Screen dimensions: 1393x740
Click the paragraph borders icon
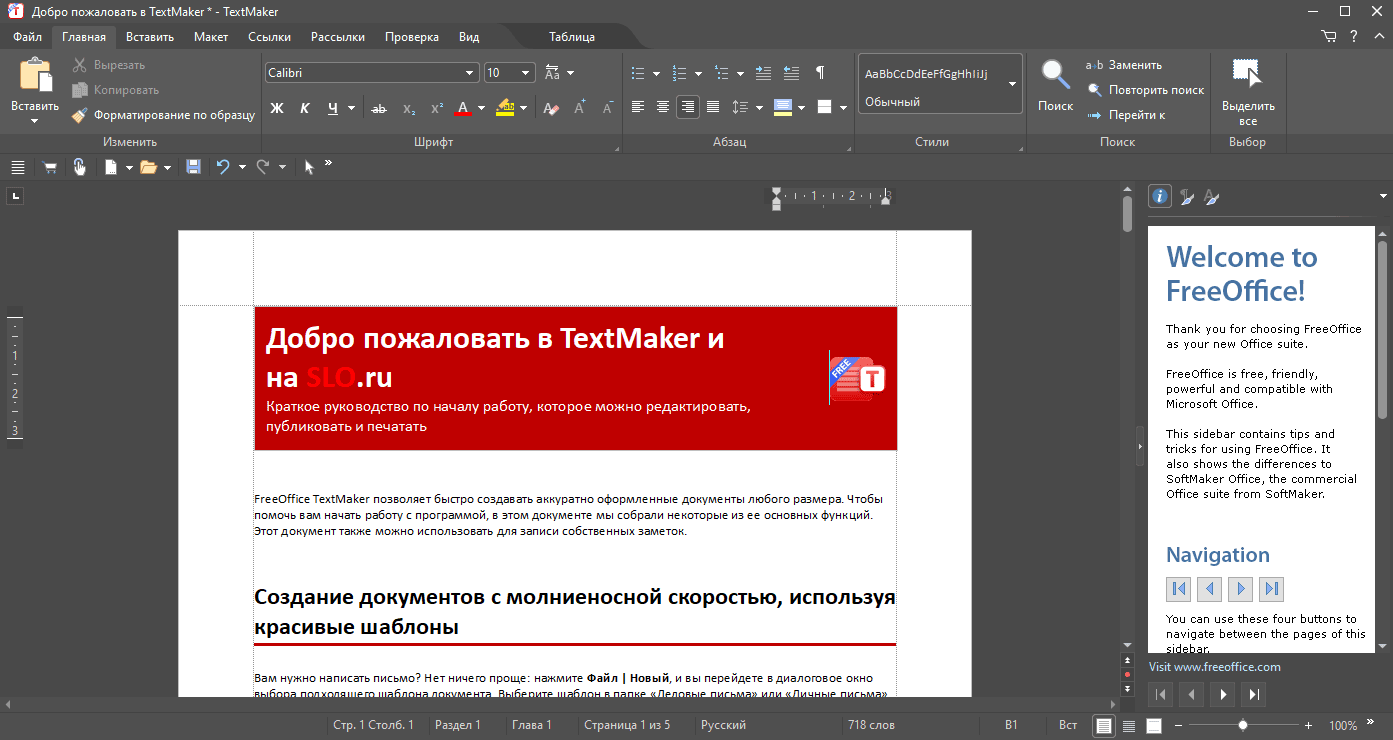[825, 107]
